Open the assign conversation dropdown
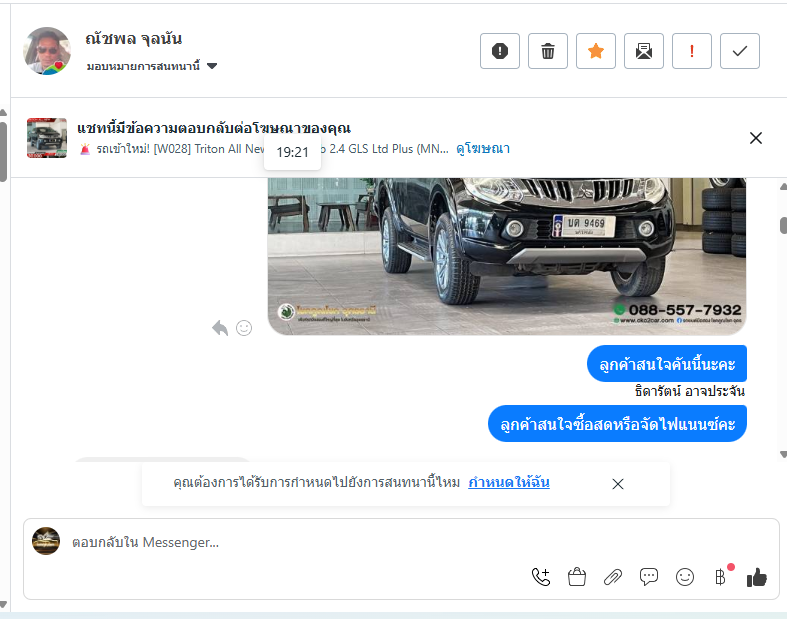The image size is (787, 619). pos(152,66)
